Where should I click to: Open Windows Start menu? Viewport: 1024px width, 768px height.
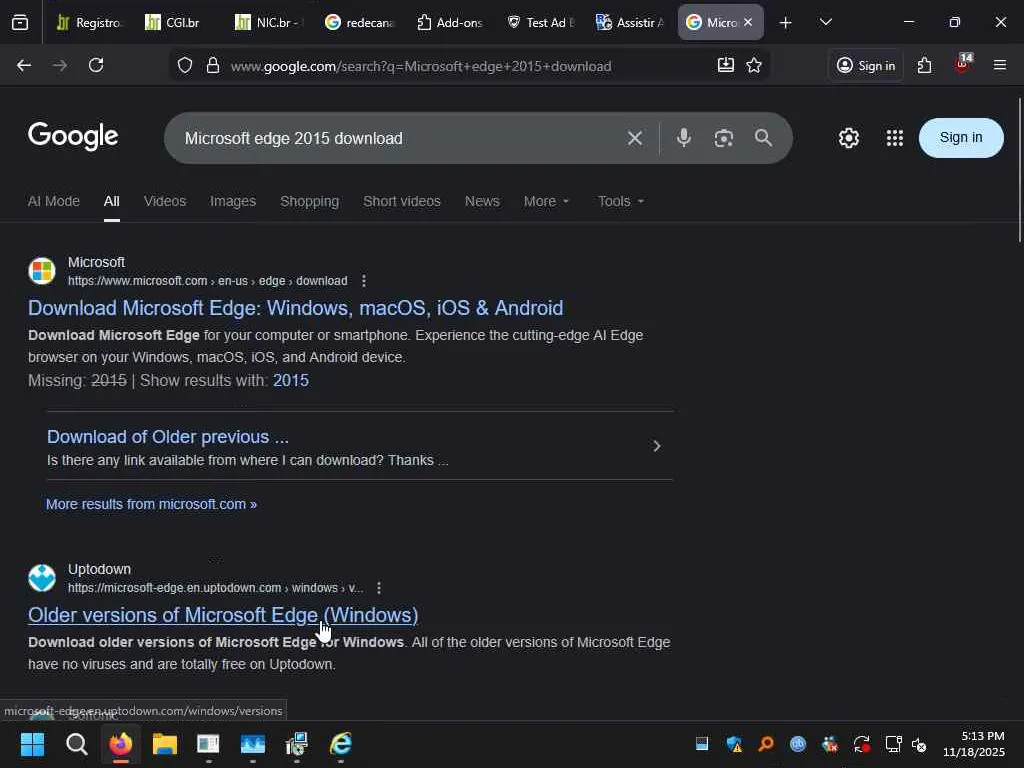tap(32, 744)
